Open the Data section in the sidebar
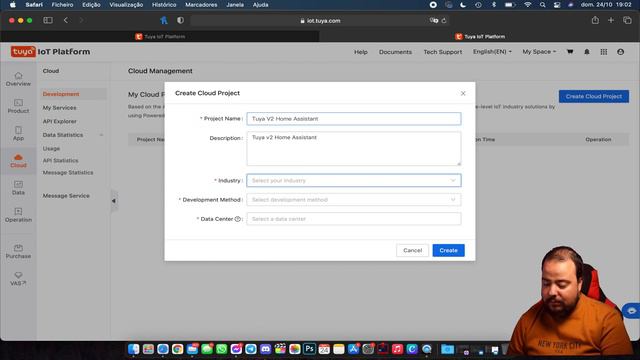 [x=18, y=188]
